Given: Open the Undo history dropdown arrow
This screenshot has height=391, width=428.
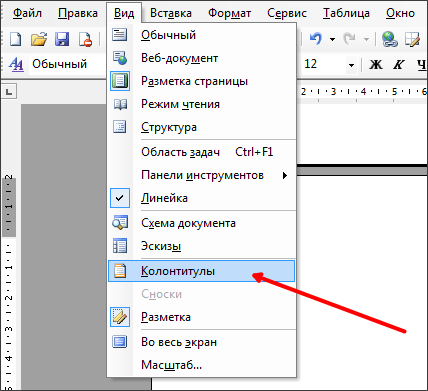Looking at the screenshot, I should (x=332, y=39).
